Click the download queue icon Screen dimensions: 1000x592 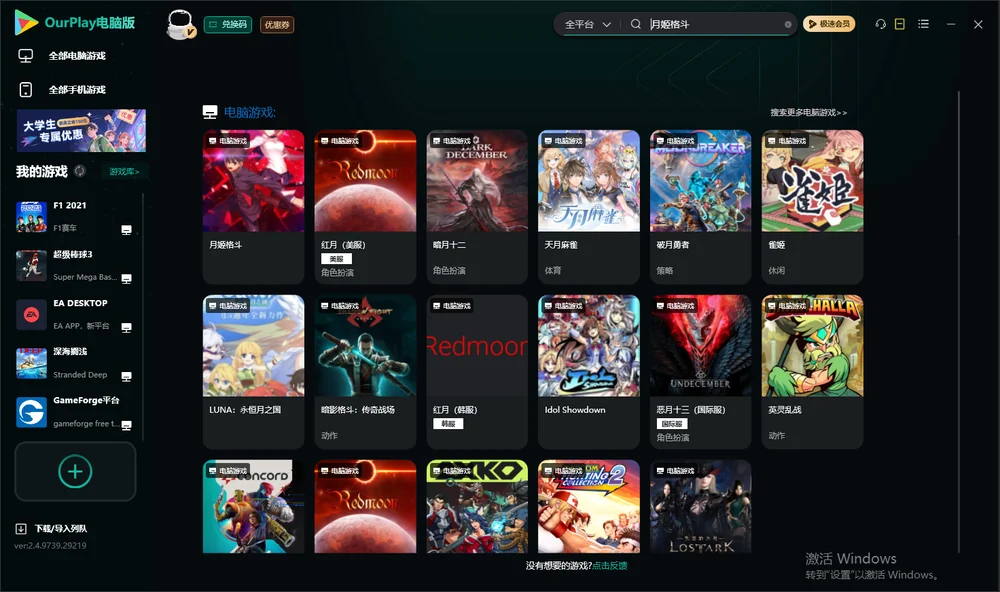pyautogui.click(x=21, y=528)
